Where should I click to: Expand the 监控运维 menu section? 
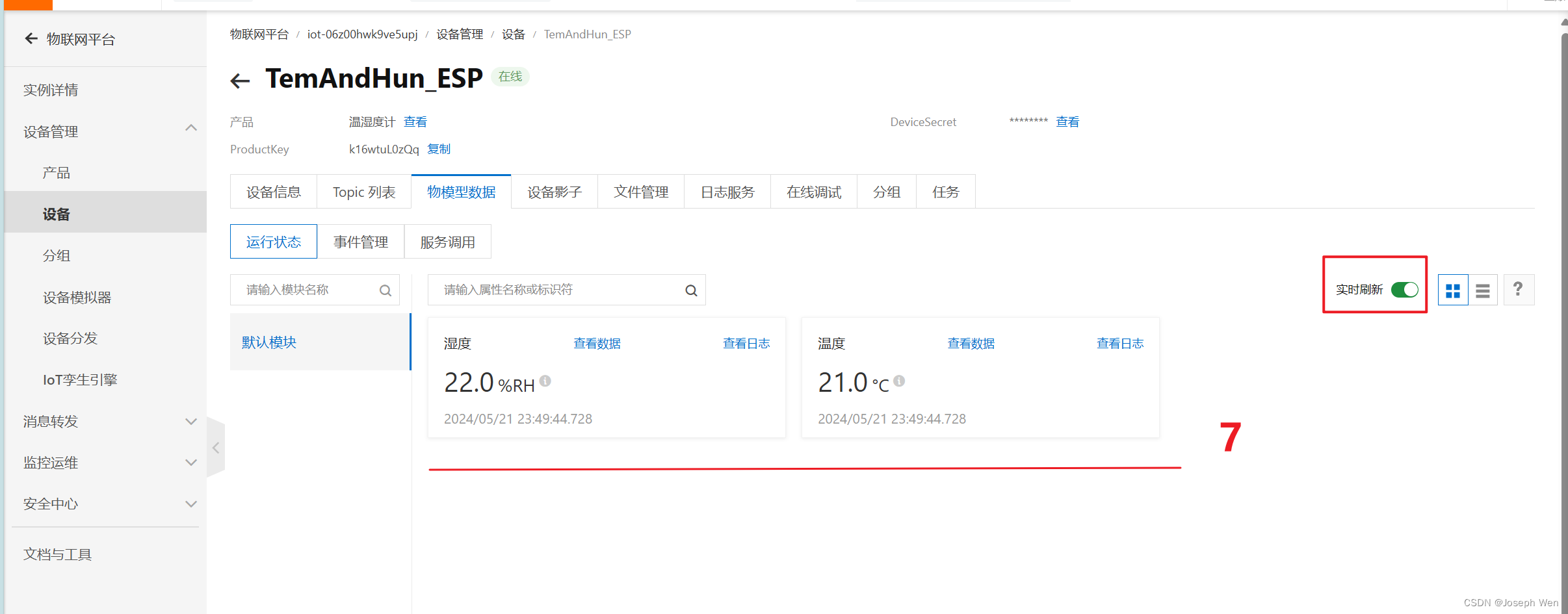click(x=191, y=463)
